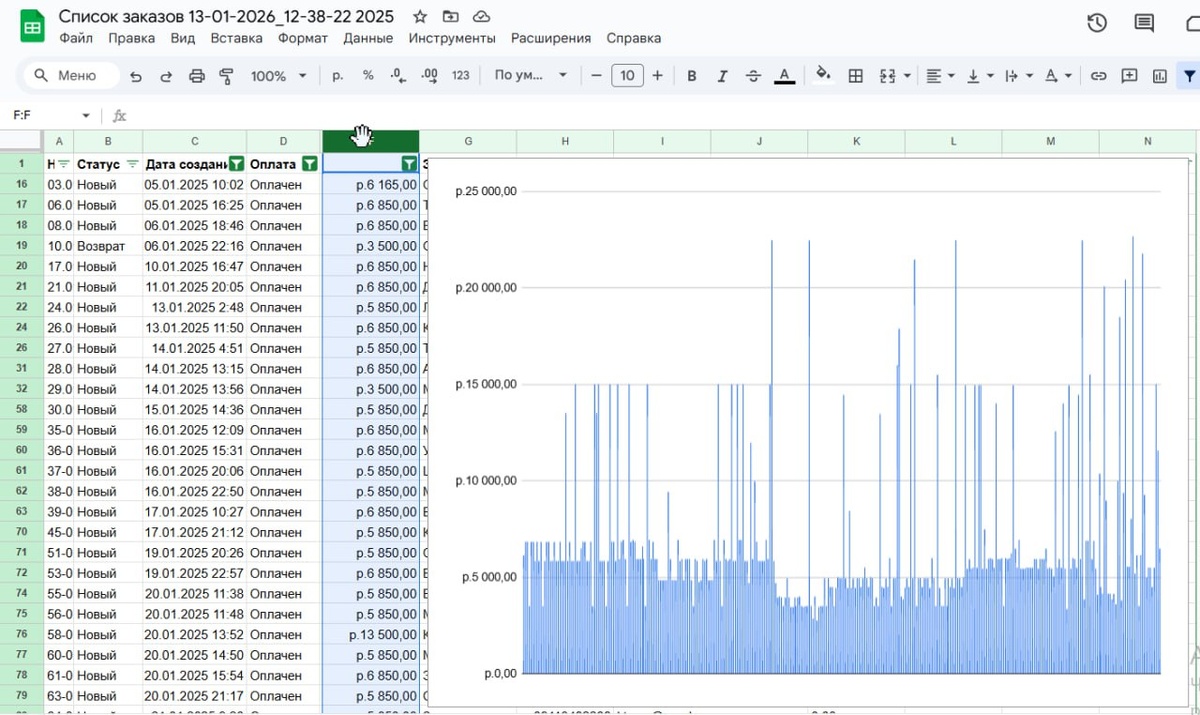Insert comment icon in toolbar
The height and width of the screenshot is (715, 1200).
1129,76
